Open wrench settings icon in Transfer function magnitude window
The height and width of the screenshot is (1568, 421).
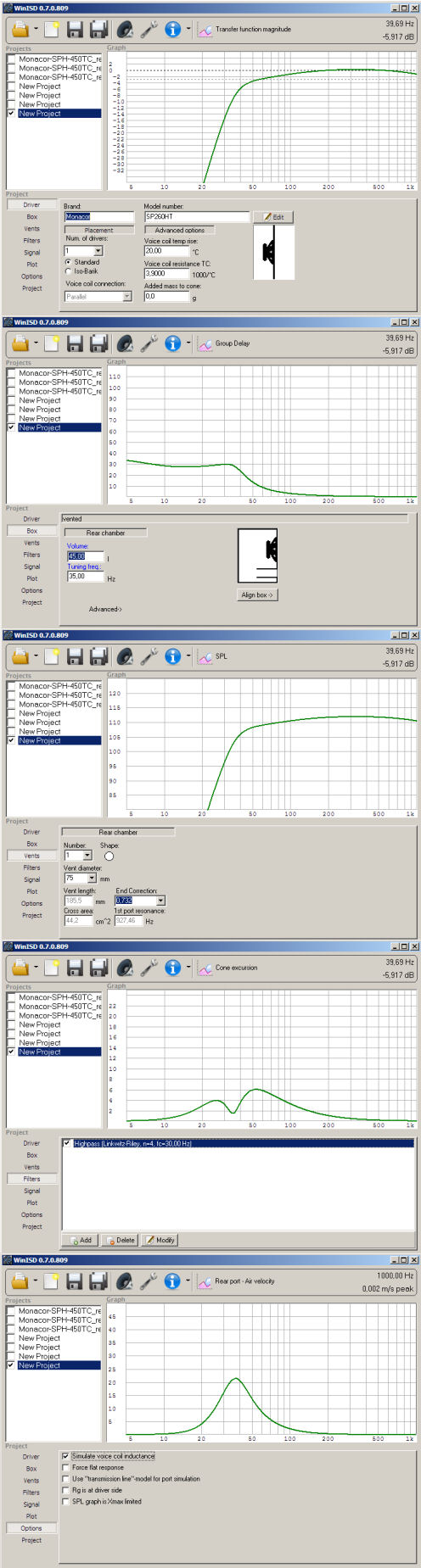click(149, 30)
